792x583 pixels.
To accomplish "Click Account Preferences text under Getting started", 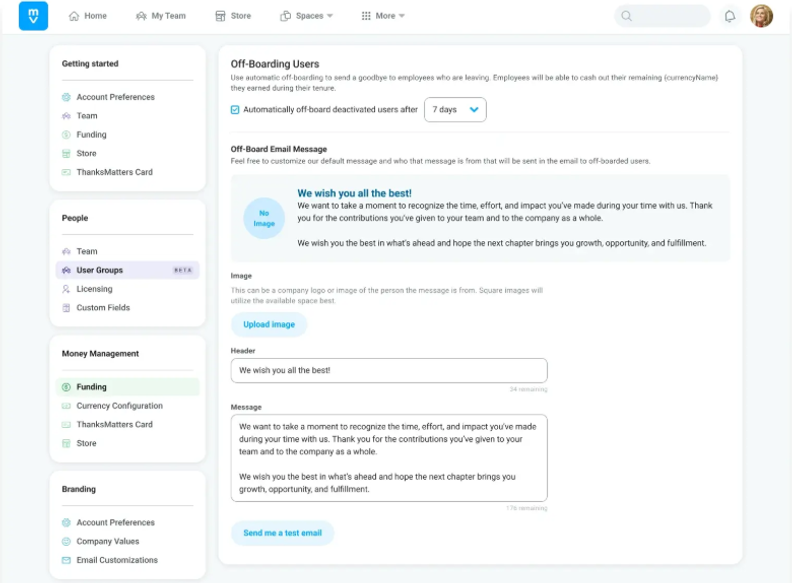I will pos(116,97).
